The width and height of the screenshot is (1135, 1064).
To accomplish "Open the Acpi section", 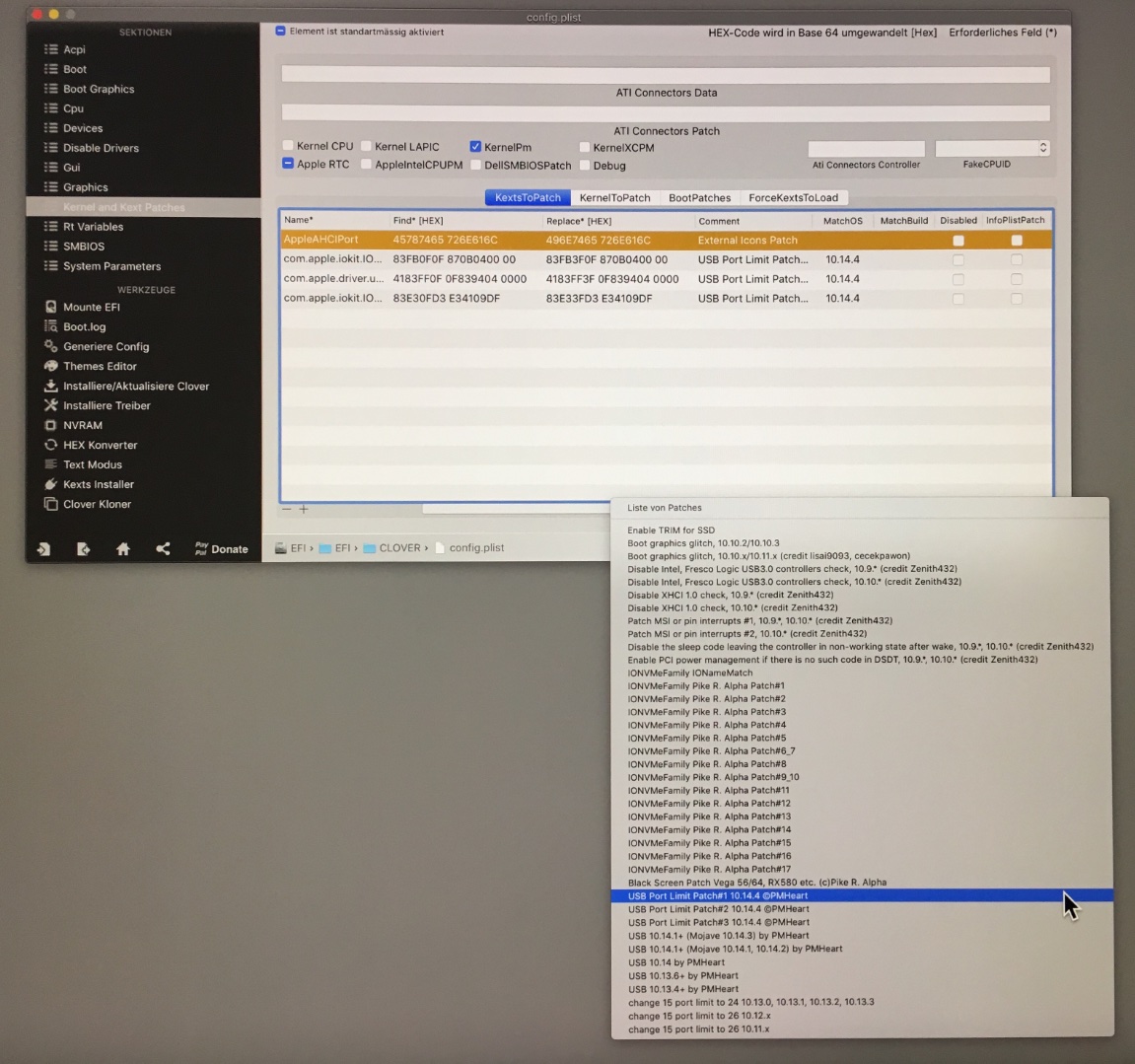I will coord(74,49).
